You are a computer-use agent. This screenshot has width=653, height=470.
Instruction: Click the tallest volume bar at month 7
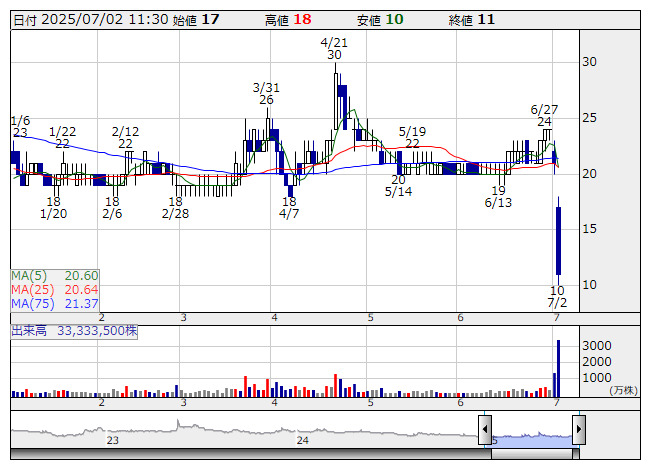[x=558, y=368]
